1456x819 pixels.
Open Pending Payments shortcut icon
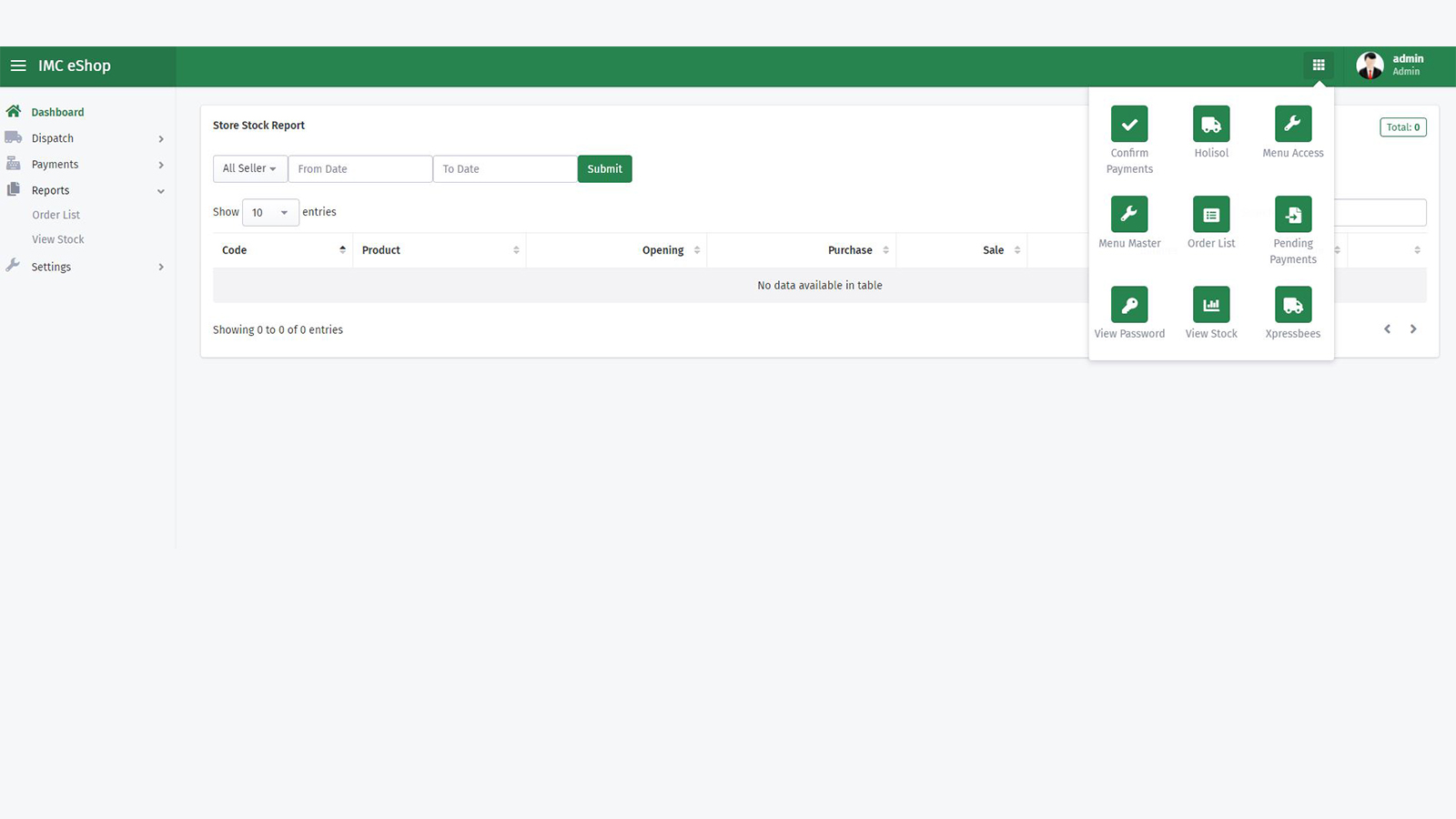(1292, 215)
